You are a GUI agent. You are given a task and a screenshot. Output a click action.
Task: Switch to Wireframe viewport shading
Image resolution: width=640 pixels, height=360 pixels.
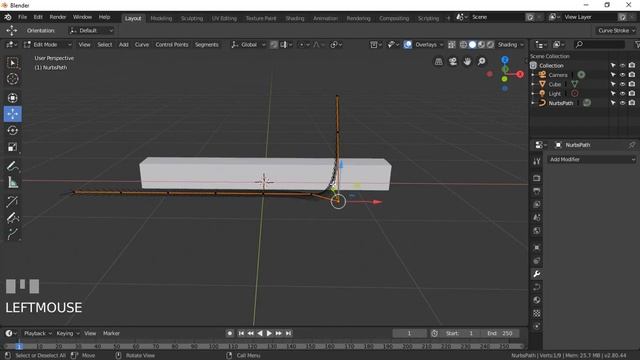point(463,44)
